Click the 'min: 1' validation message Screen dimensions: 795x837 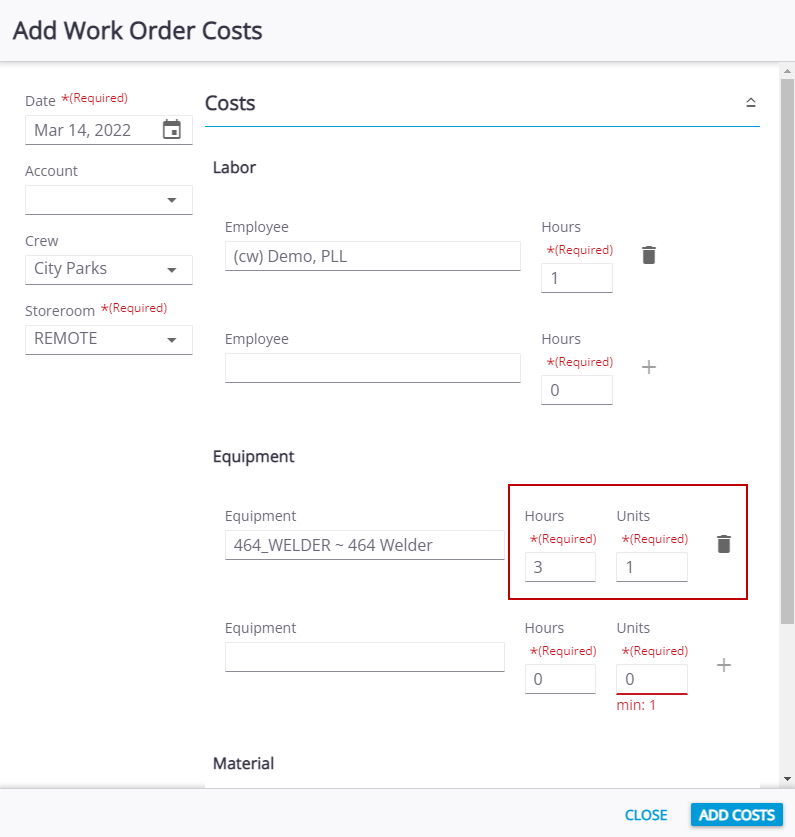(636, 705)
